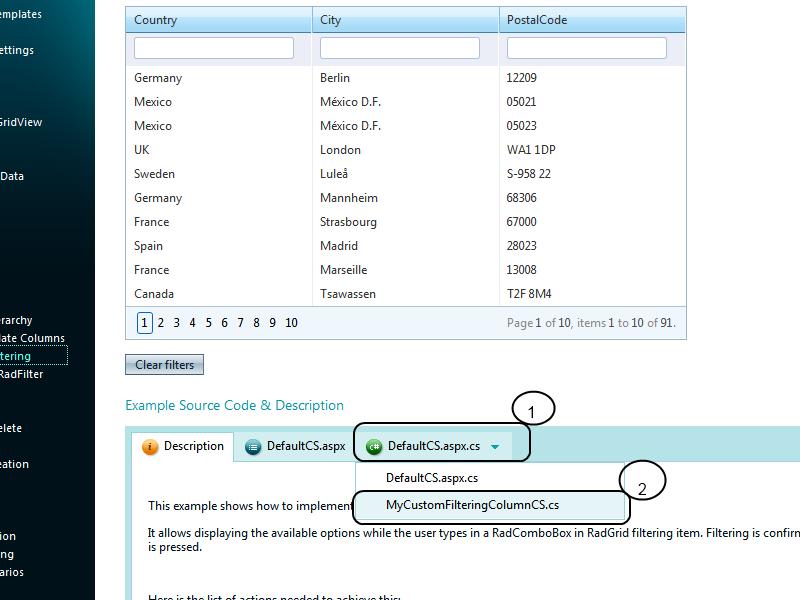Click postal code 12209
The height and width of the screenshot is (600, 800).
click(521, 78)
